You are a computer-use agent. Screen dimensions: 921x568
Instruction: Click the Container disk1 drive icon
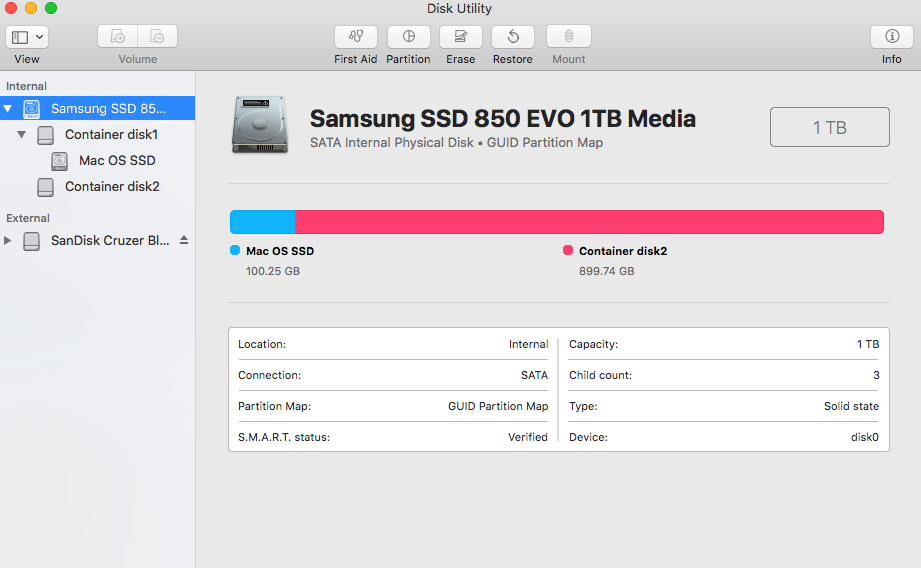(45, 135)
